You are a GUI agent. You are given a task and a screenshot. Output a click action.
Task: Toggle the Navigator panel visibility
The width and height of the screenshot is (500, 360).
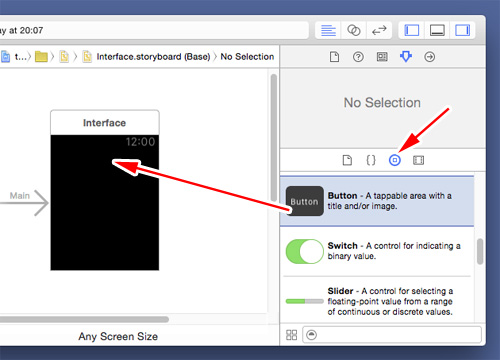point(412,30)
